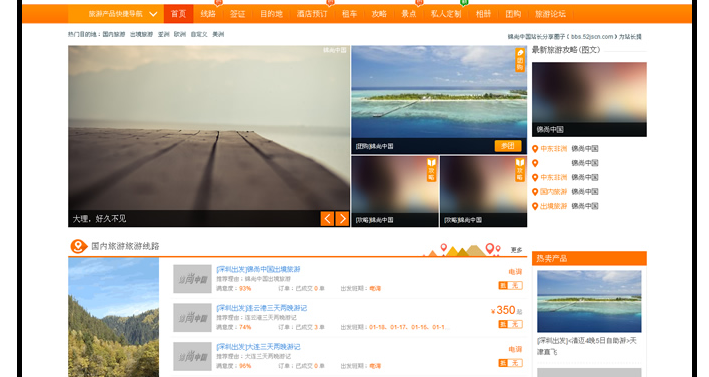Click the 参团 button on island banner
The height and width of the screenshot is (377, 709).
[508, 146]
